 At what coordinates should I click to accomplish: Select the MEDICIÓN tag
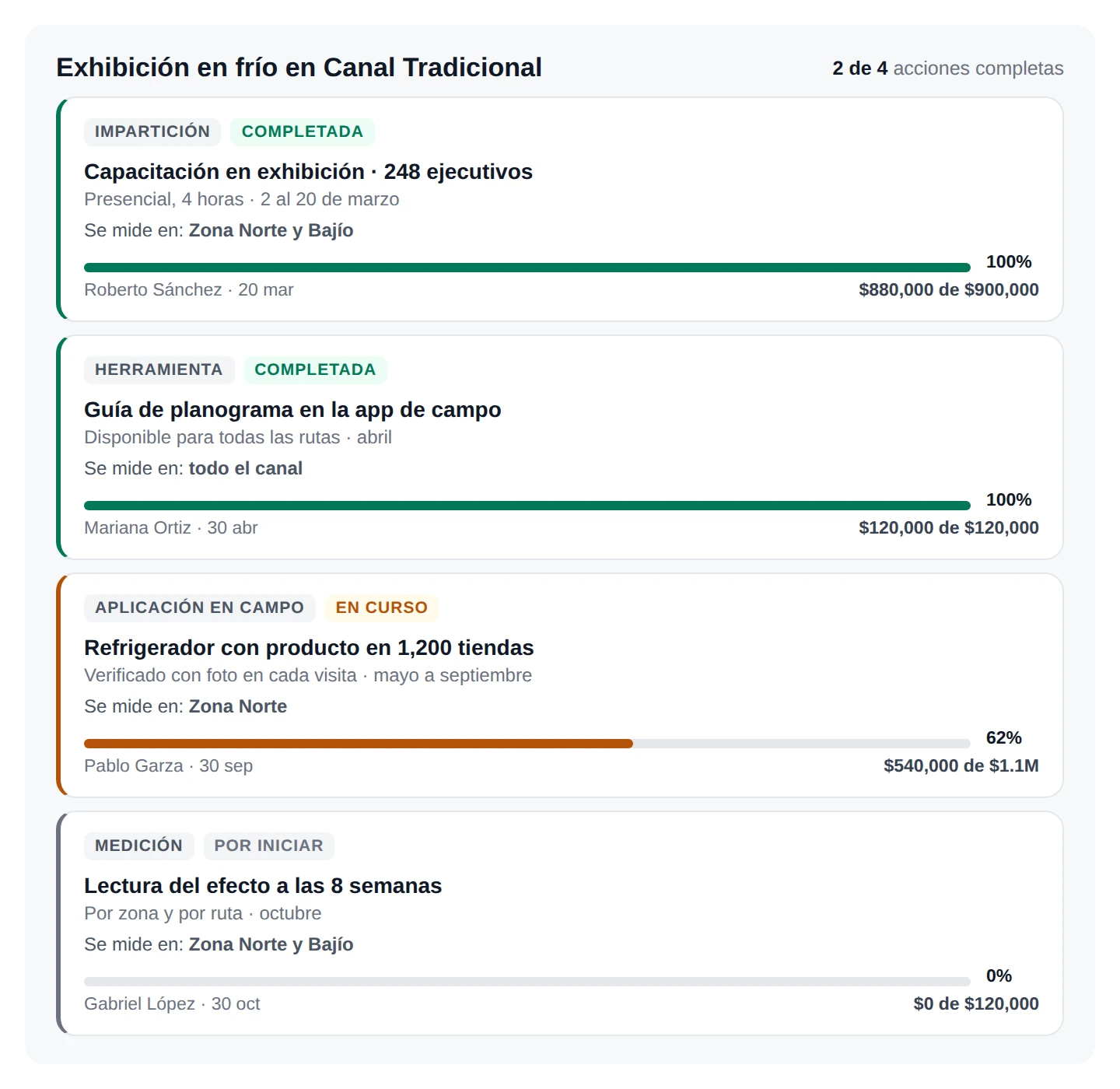click(139, 846)
